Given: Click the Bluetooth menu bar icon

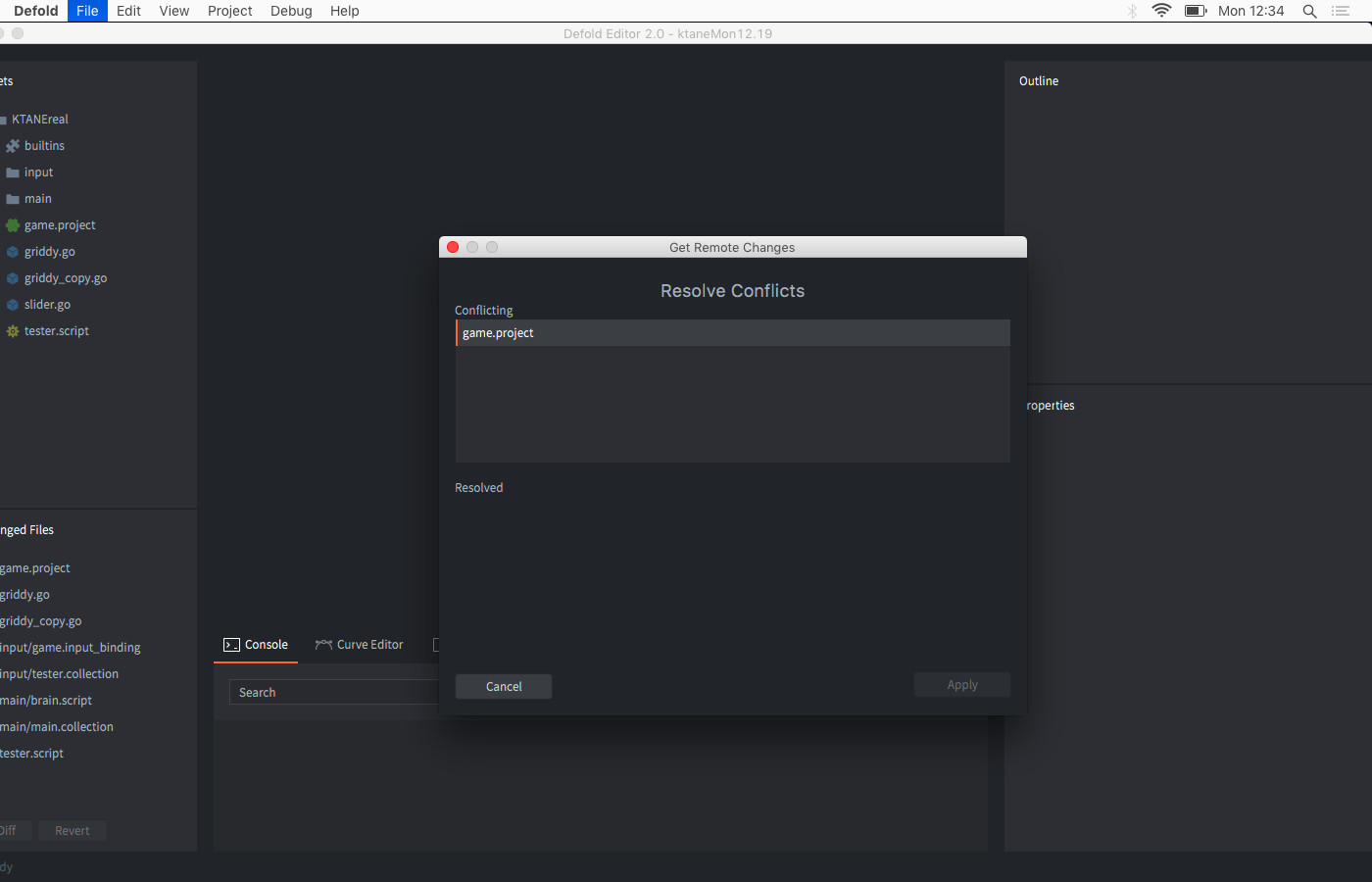Looking at the screenshot, I should [1132, 11].
